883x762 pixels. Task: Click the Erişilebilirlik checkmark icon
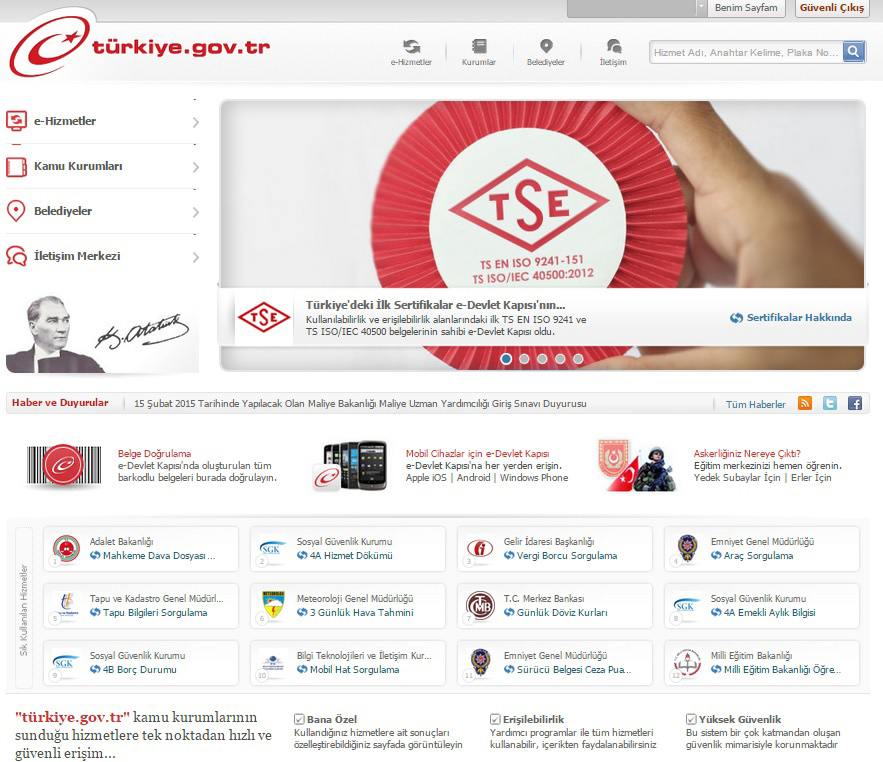495,719
